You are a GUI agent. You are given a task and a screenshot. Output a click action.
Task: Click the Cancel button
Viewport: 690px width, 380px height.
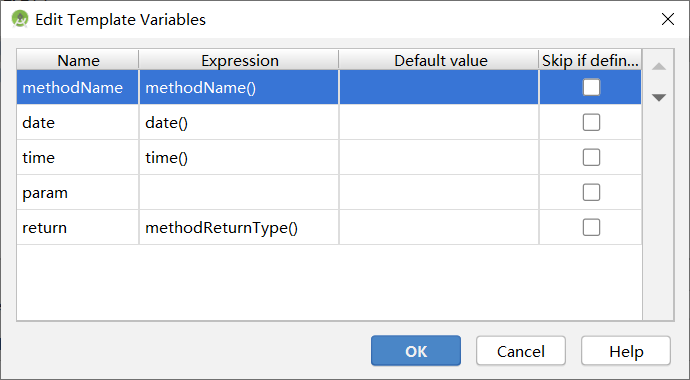coord(521,351)
